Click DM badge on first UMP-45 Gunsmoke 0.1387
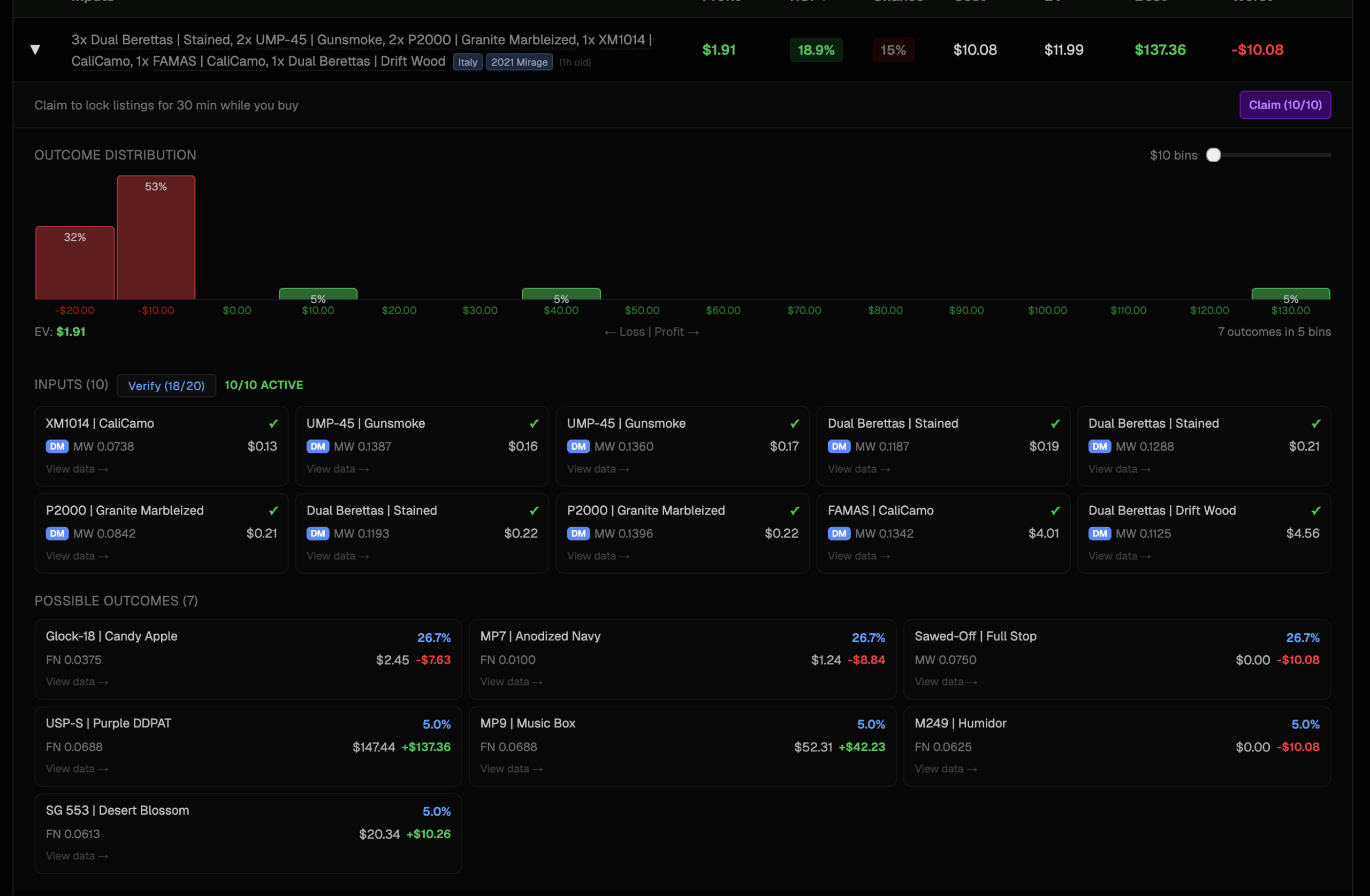This screenshot has width=1370, height=896. click(318, 446)
